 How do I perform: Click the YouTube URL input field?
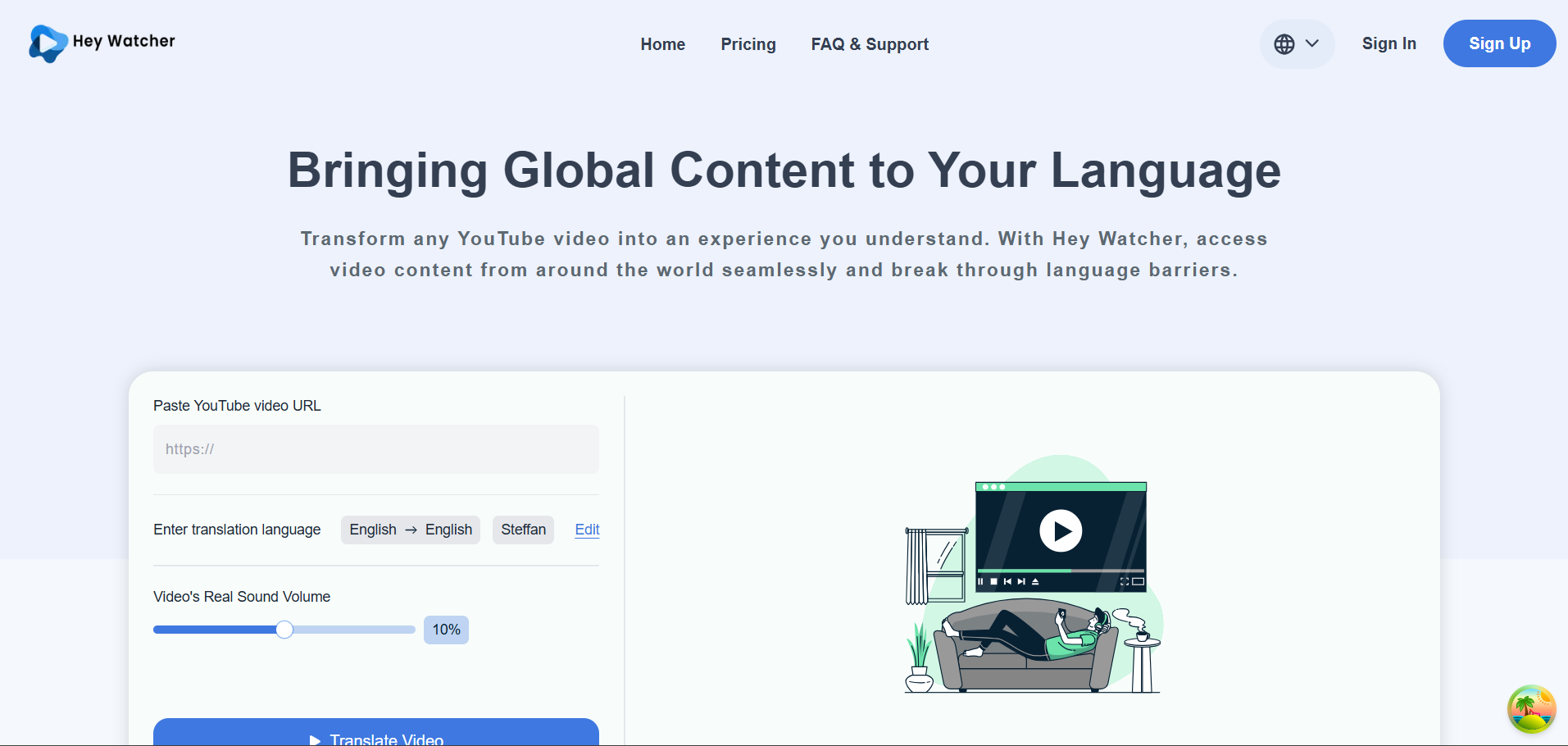coord(375,449)
